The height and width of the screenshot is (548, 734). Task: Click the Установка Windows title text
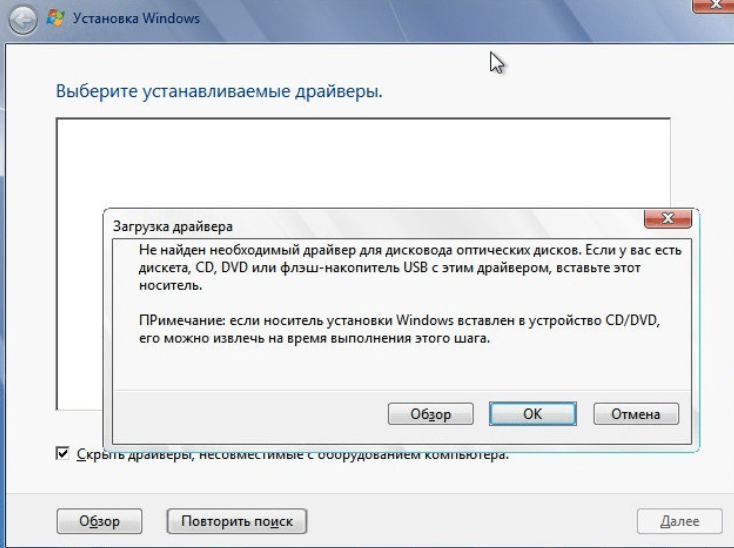136,18
